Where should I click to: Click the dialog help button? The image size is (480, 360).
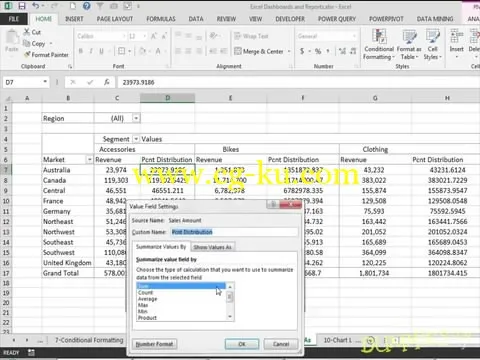[273, 204]
